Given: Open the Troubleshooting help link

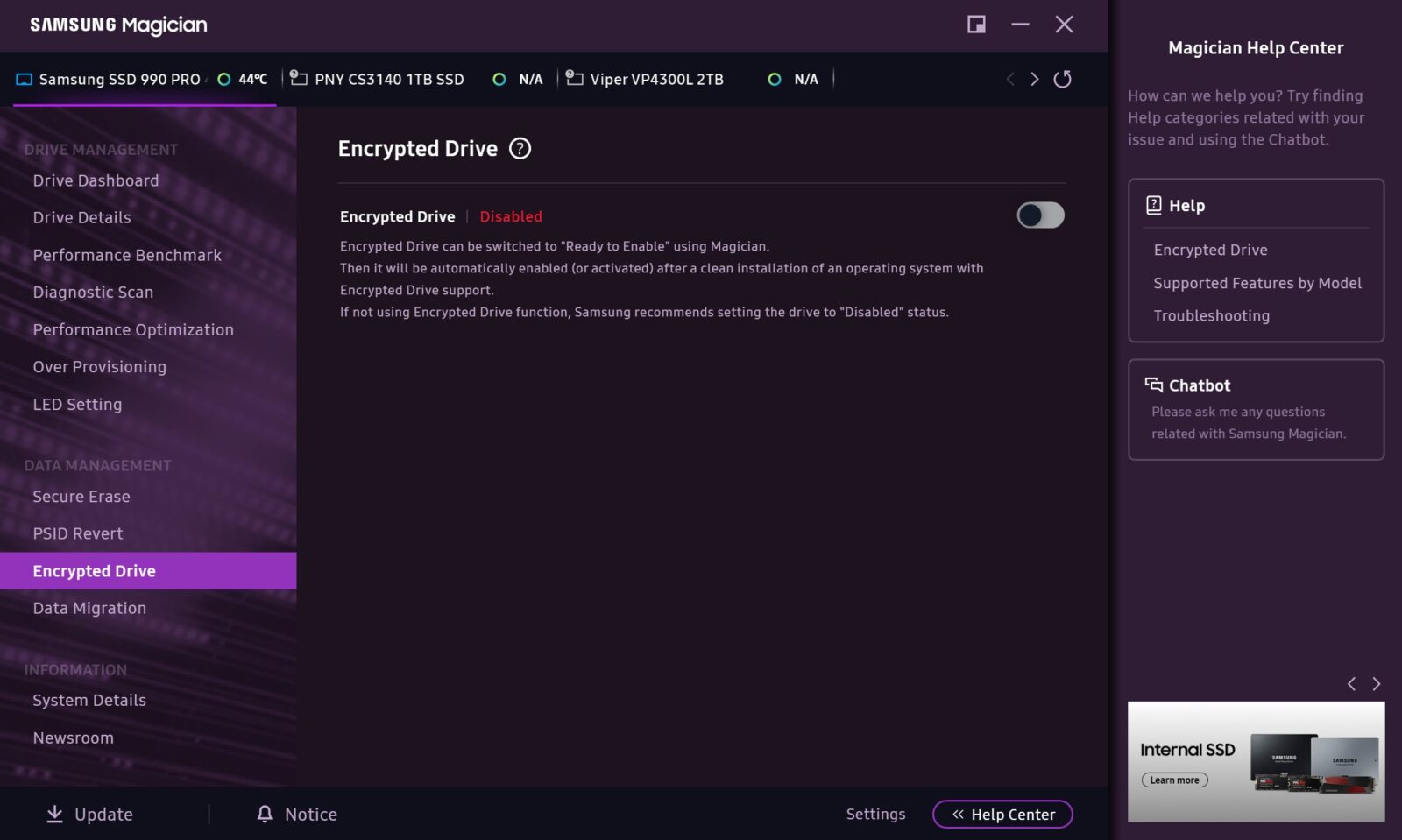Looking at the screenshot, I should pos(1211,316).
